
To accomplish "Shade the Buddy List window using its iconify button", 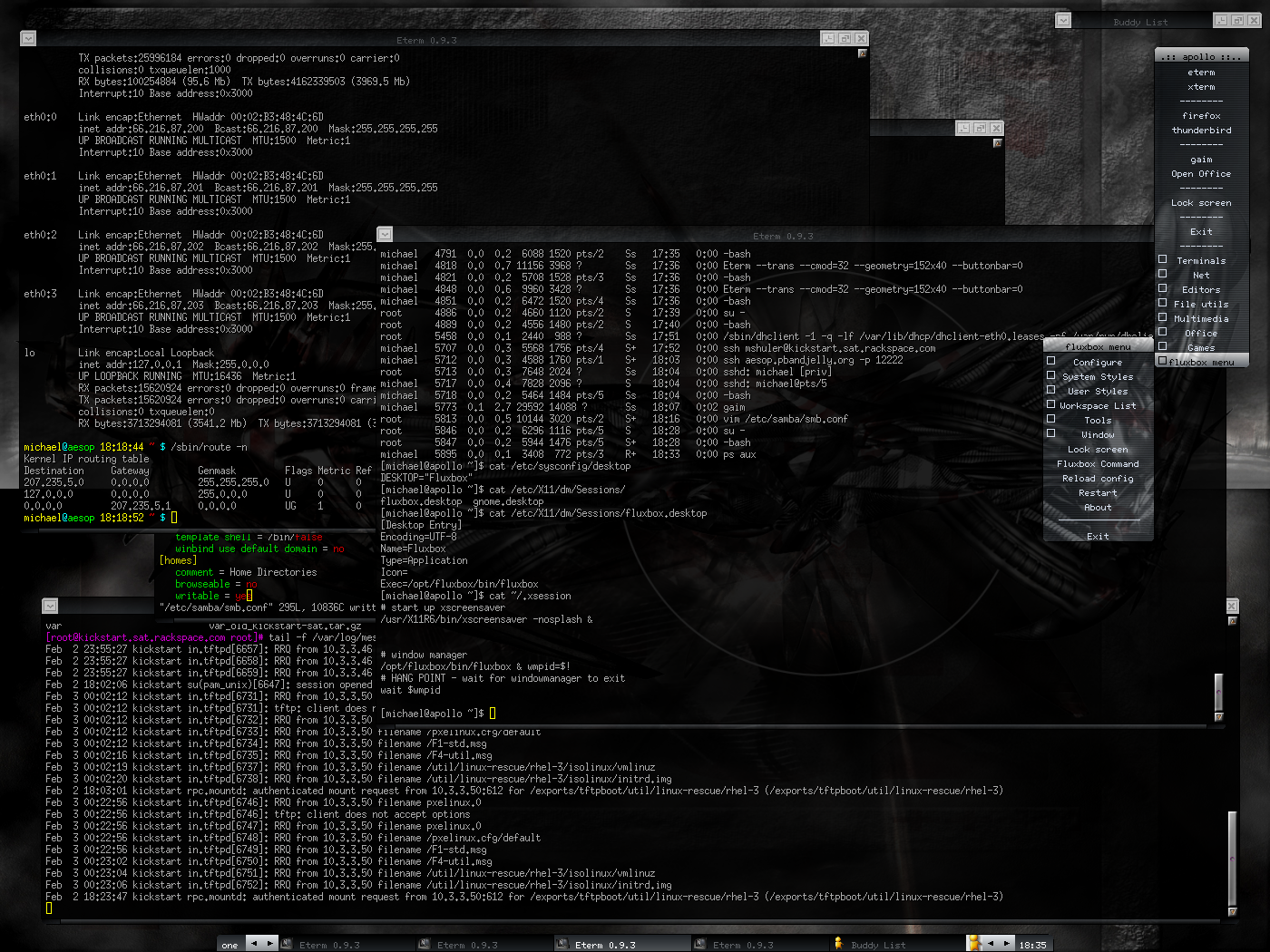I will pyautogui.click(x=1222, y=20).
